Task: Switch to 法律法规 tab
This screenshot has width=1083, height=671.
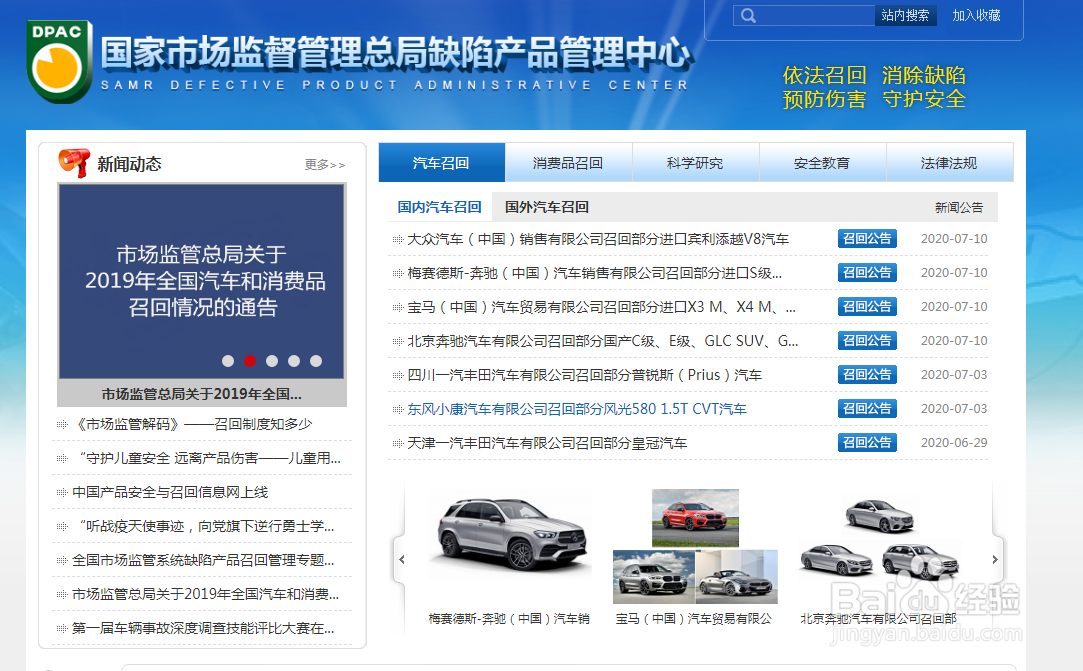Action: (949, 162)
